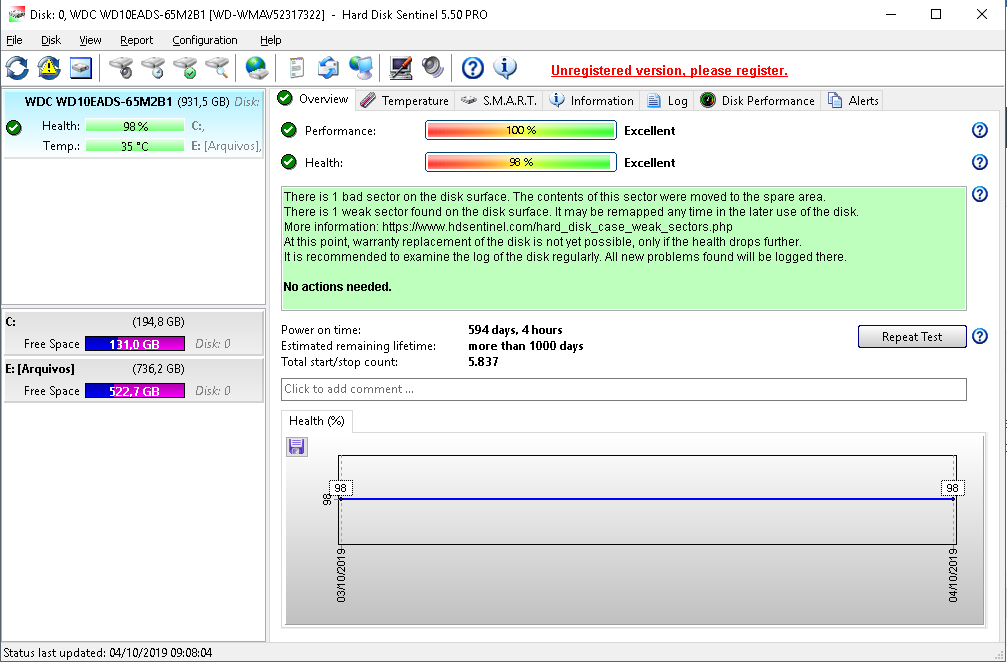Open the File menu
Viewport: 1007px width, 664px height.
[x=14, y=40]
